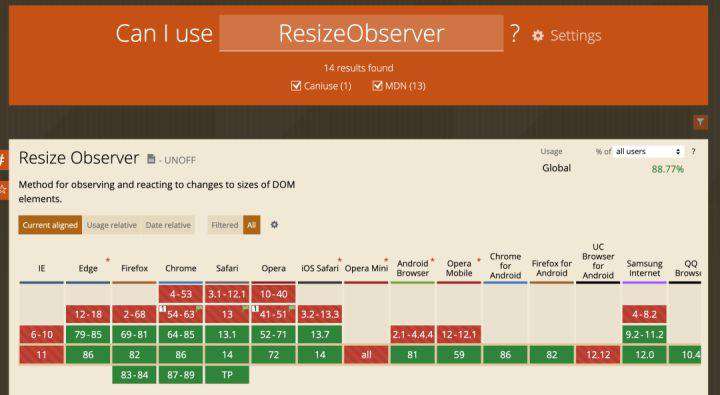
Task: Click Safari 13.1 cell
Action: point(227,334)
